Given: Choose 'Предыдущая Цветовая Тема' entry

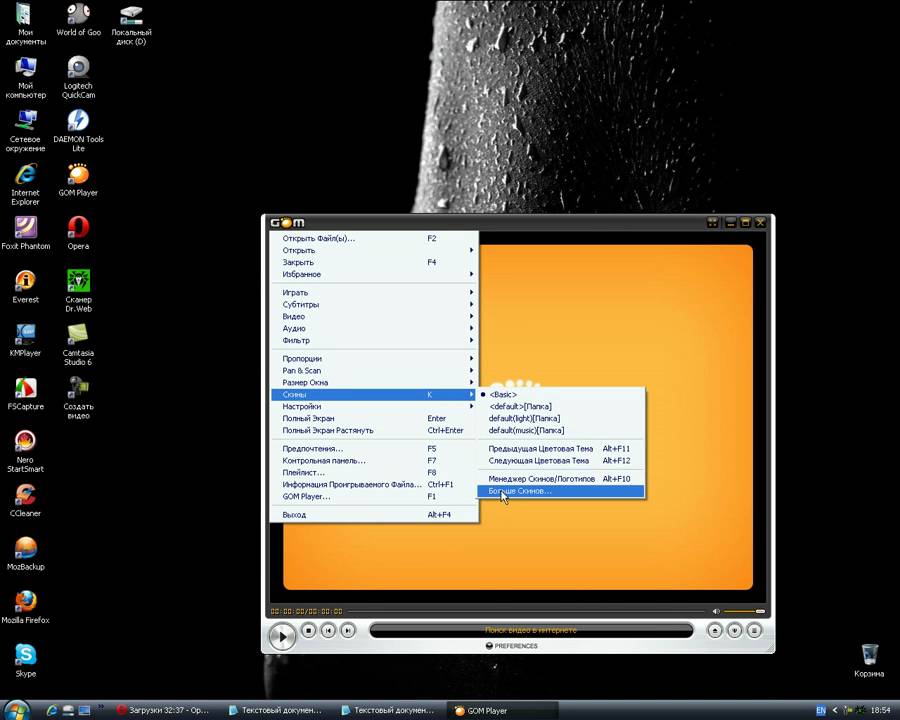Looking at the screenshot, I should (561, 448).
